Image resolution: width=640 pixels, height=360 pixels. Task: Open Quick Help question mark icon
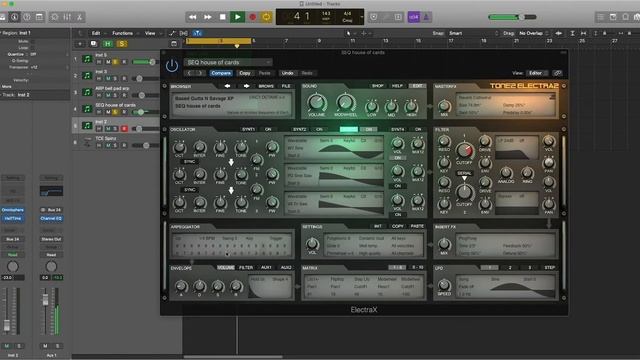click(27, 17)
